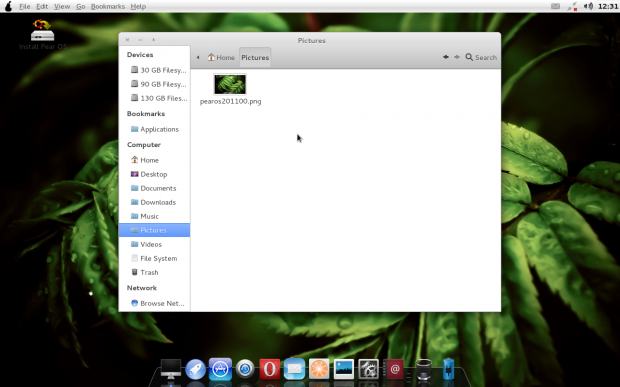
Task: Open the View menu
Action: coord(62,6)
